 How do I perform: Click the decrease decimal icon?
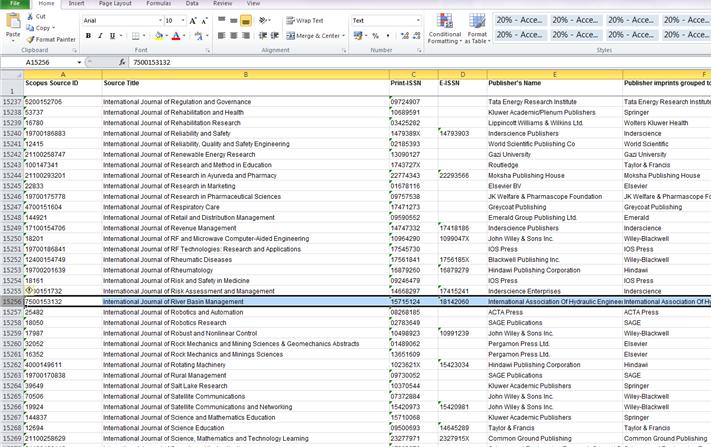[416, 35]
